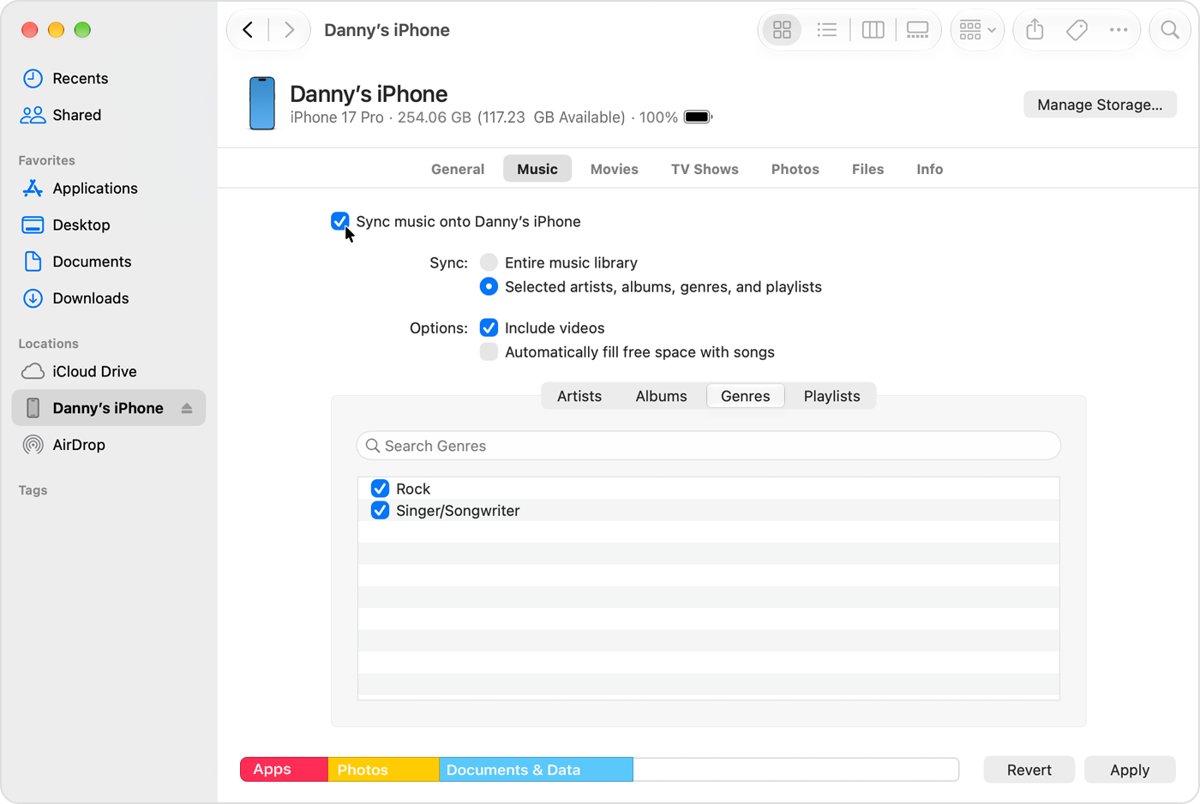Click the iCloud Drive cloud icon
The width and height of the screenshot is (1200, 804).
(33, 371)
